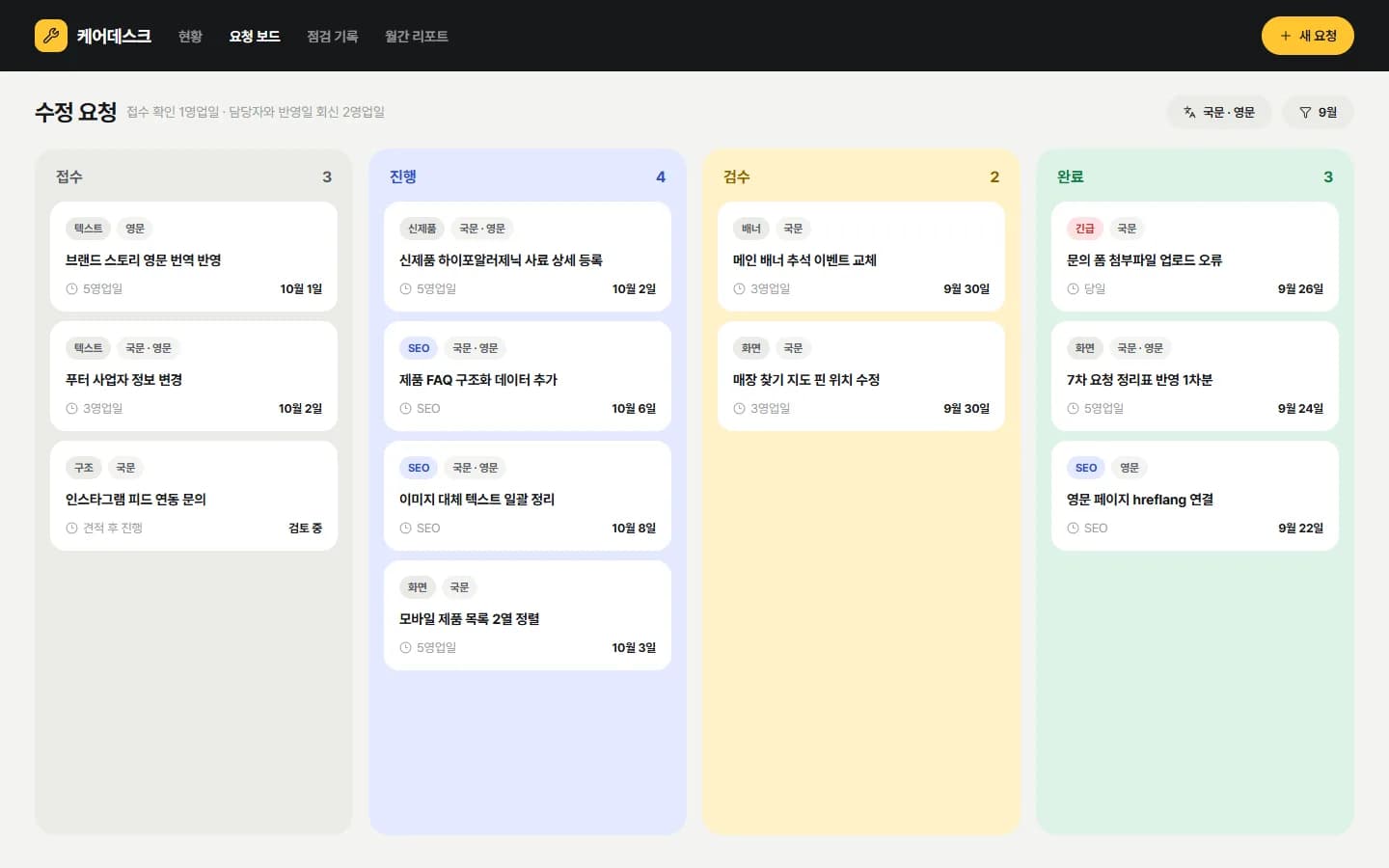Click clock icon on 이미지 대체 텍스트 일괄 정리 card
This screenshot has width=1389, height=868.
click(405, 528)
